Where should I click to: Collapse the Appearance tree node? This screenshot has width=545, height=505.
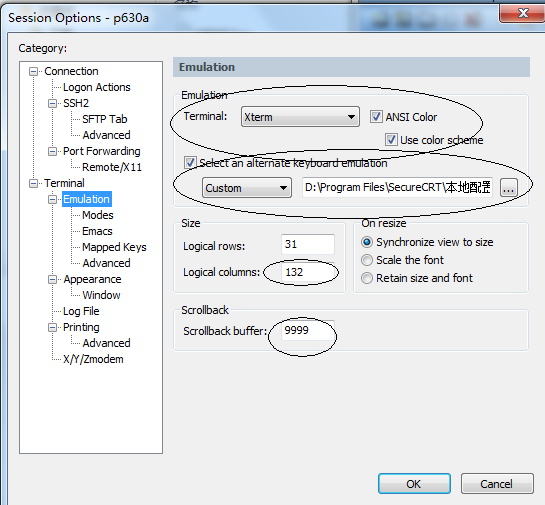52,279
